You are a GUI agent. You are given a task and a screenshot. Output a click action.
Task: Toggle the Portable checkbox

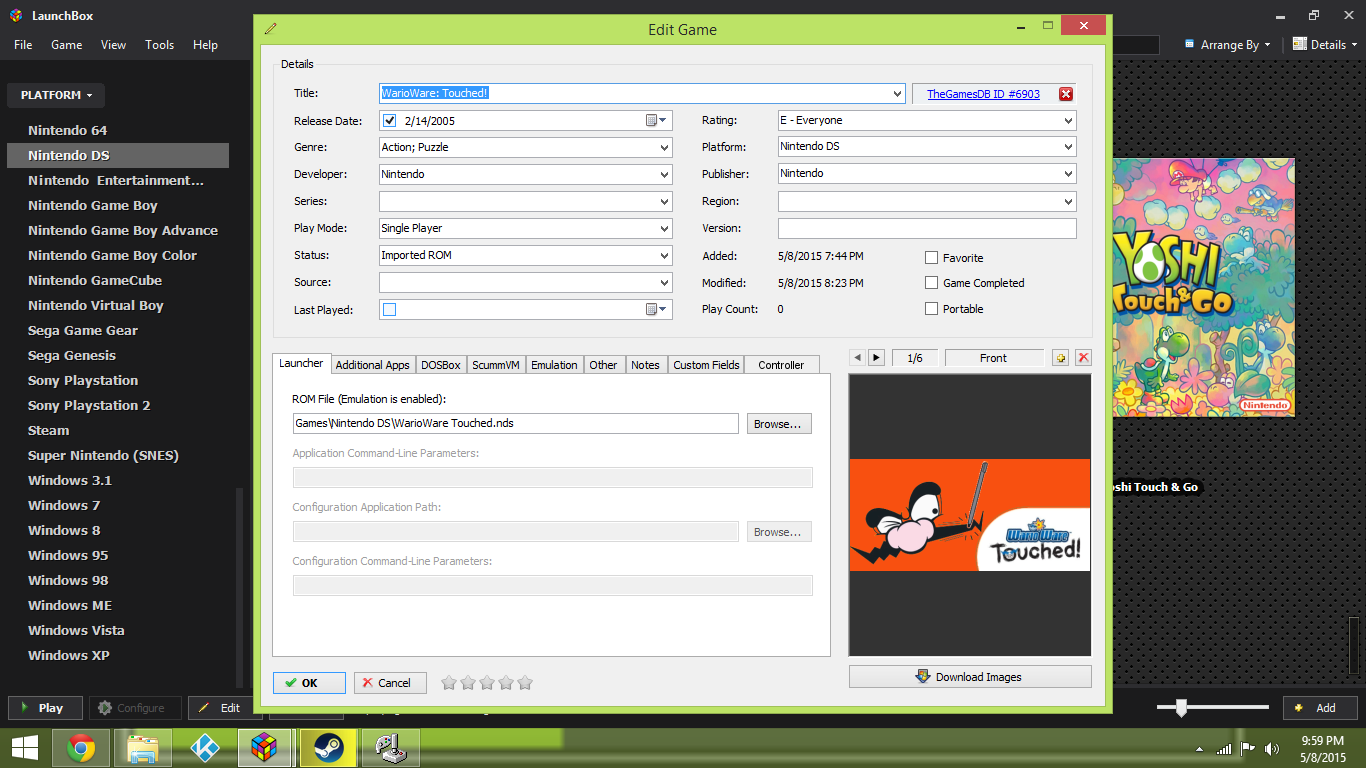931,309
